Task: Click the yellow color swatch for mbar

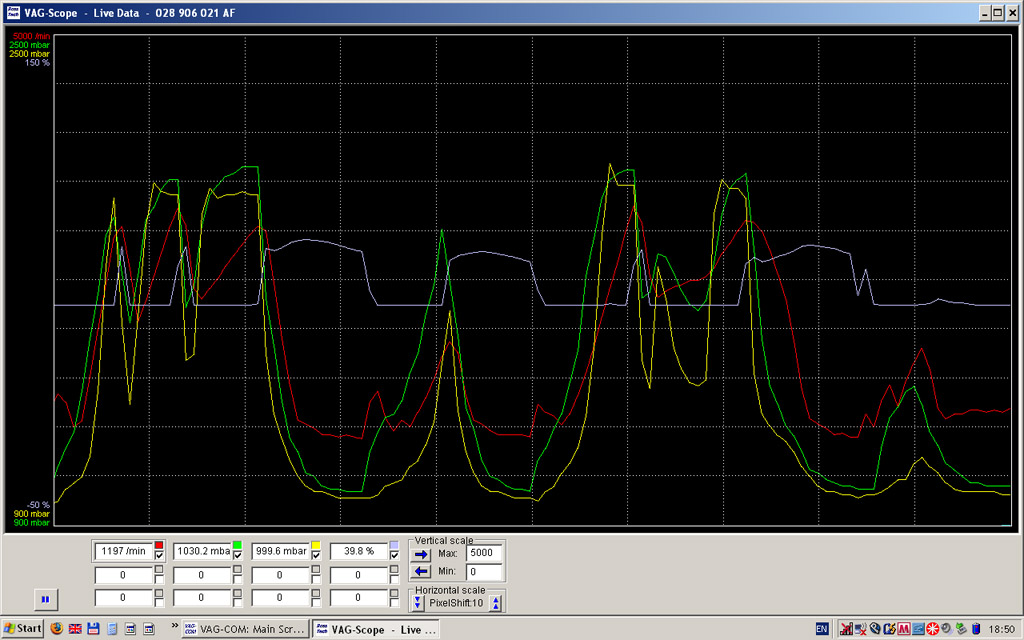Action: pyautogui.click(x=316, y=544)
